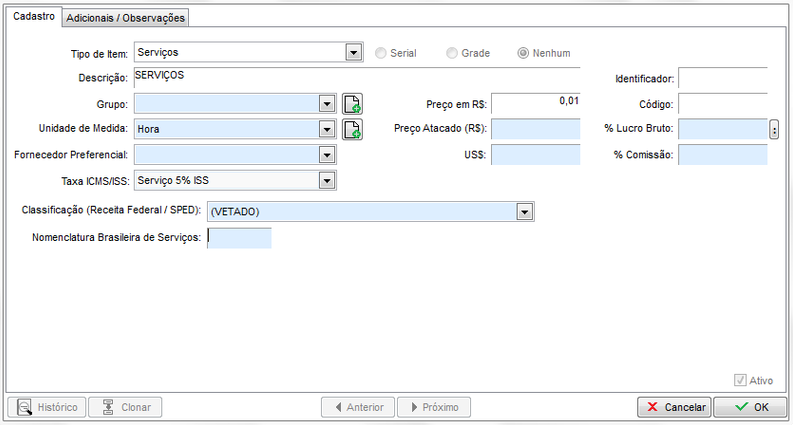Click the Identificador input field
Viewport: 793px width, 425px height.
tap(722, 78)
